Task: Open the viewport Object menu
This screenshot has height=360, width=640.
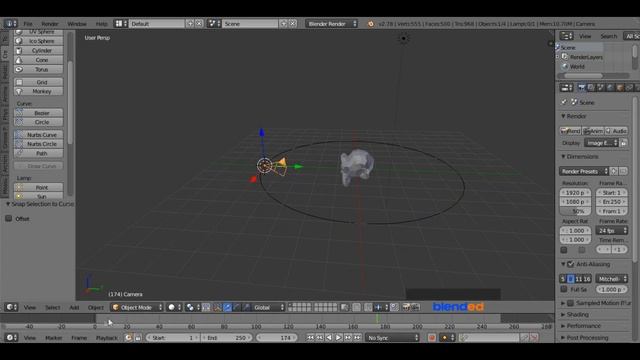Action: [x=96, y=307]
